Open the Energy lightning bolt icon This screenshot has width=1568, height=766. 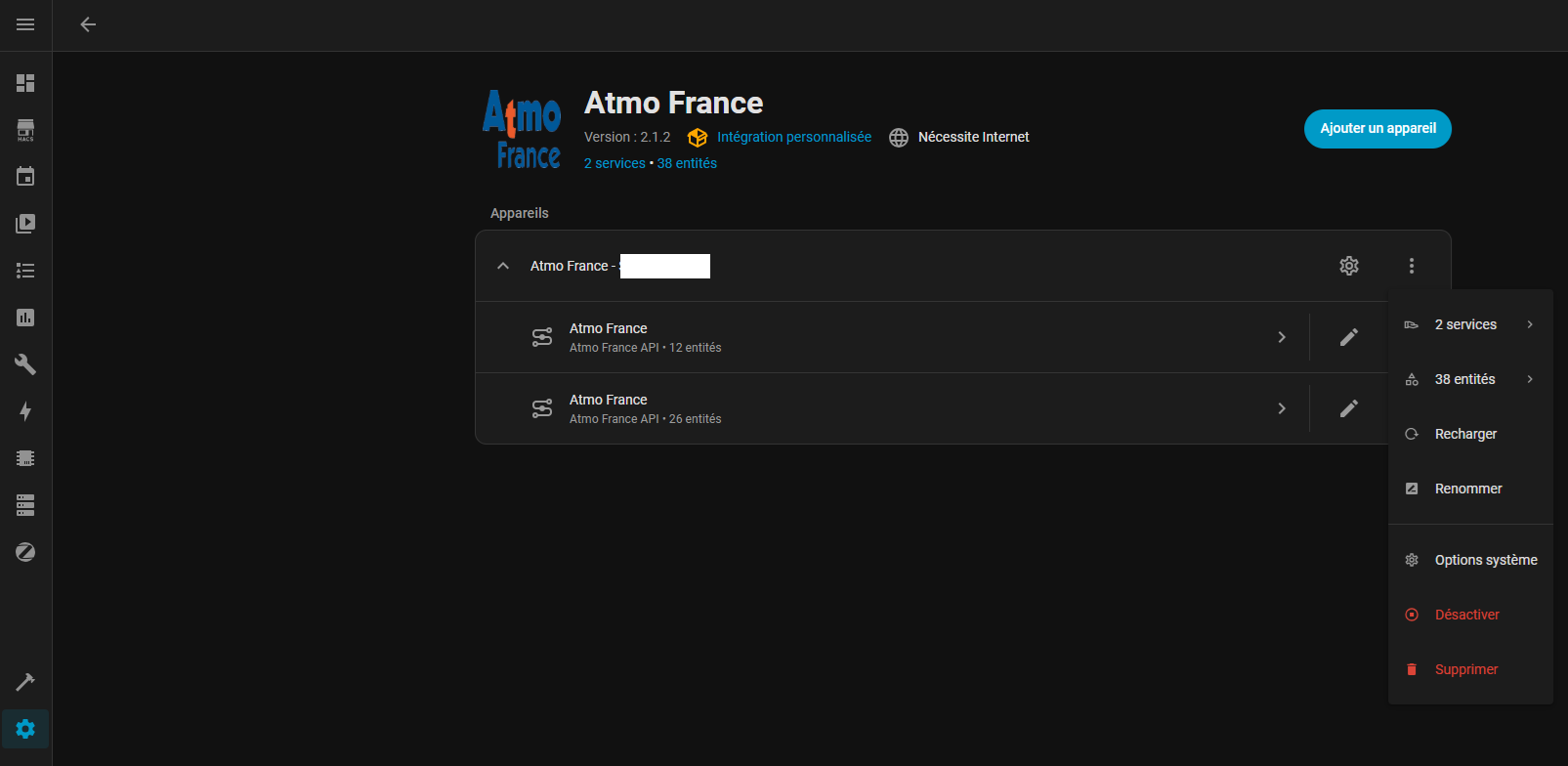(x=25, y=411)
